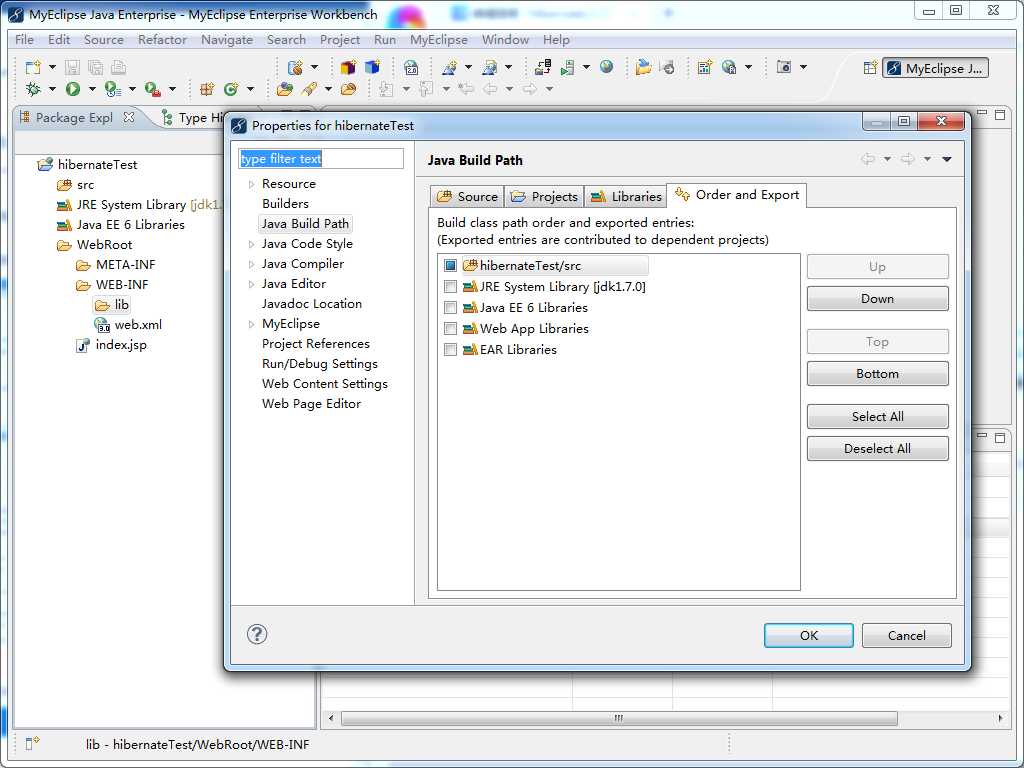The image size is (1024, 768).
Task: Click the camera capture toolbar icon
Action: (784, 67)
